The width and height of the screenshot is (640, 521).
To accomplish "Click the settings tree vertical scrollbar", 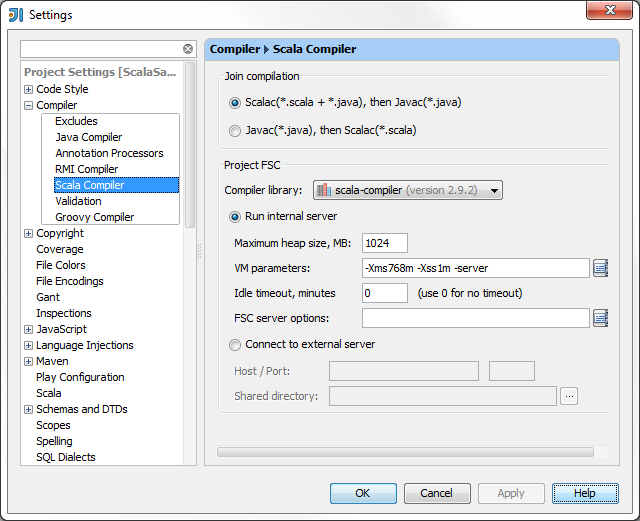I will point(190,150).
